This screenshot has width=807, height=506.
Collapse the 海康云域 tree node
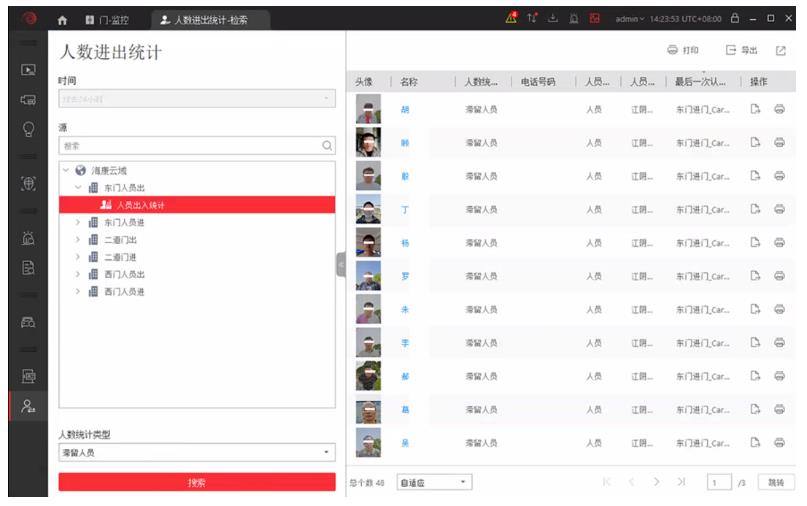click(x=66, y=171)
